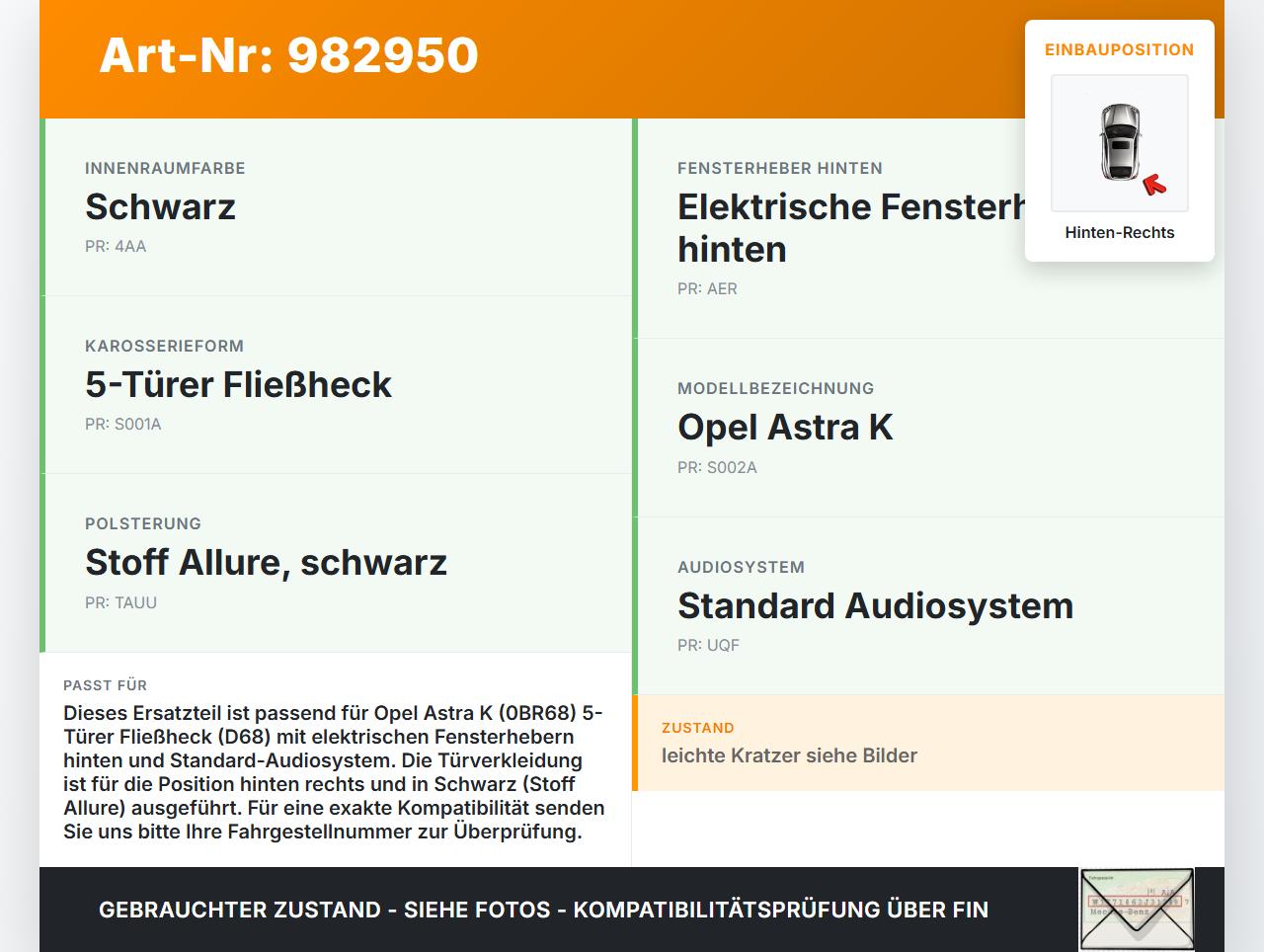Click the code 'PR: AER'
Viewport: 1264px width, 952px height.
[707, 288]
